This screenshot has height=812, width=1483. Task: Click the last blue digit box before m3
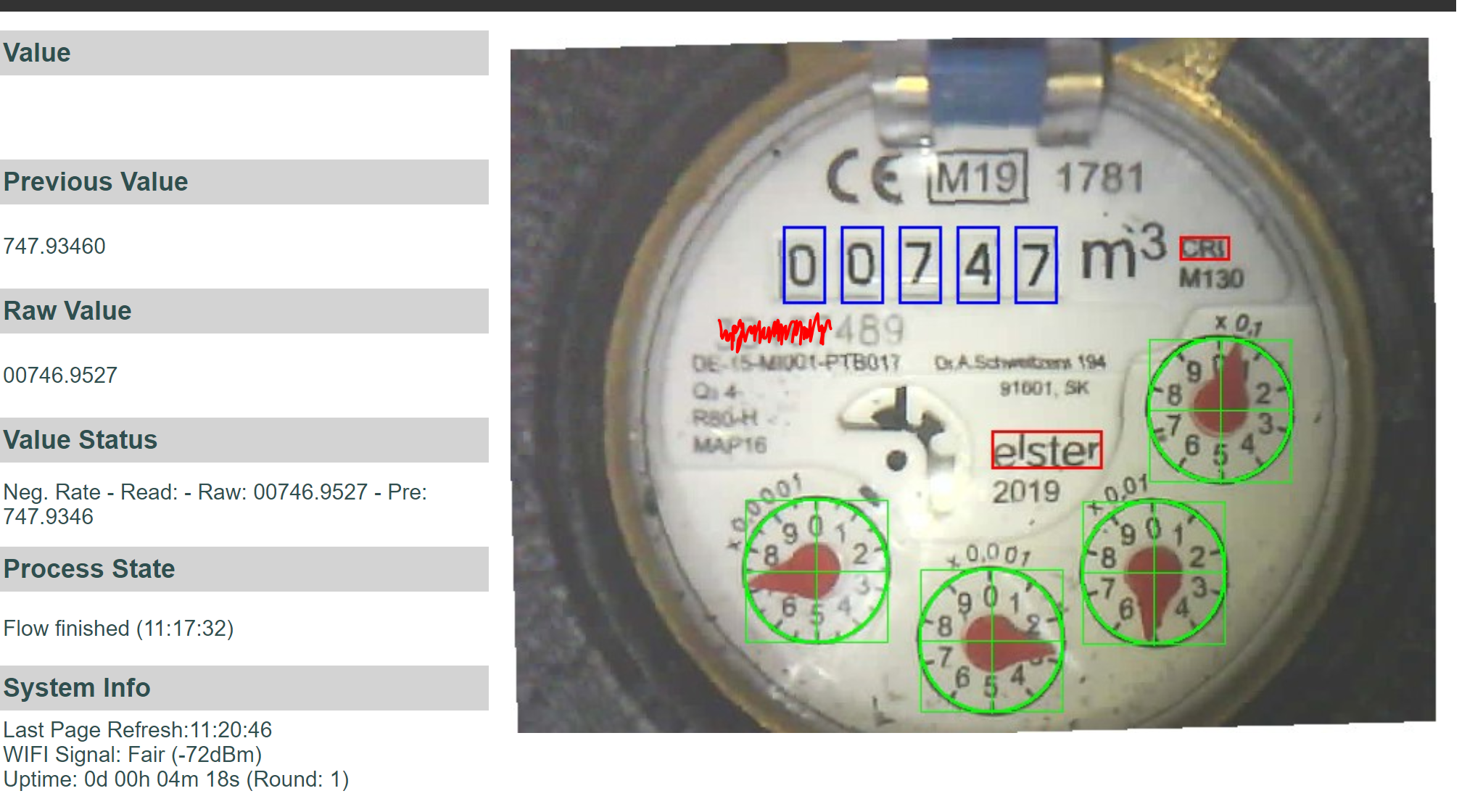click(x=1036, y=265)
